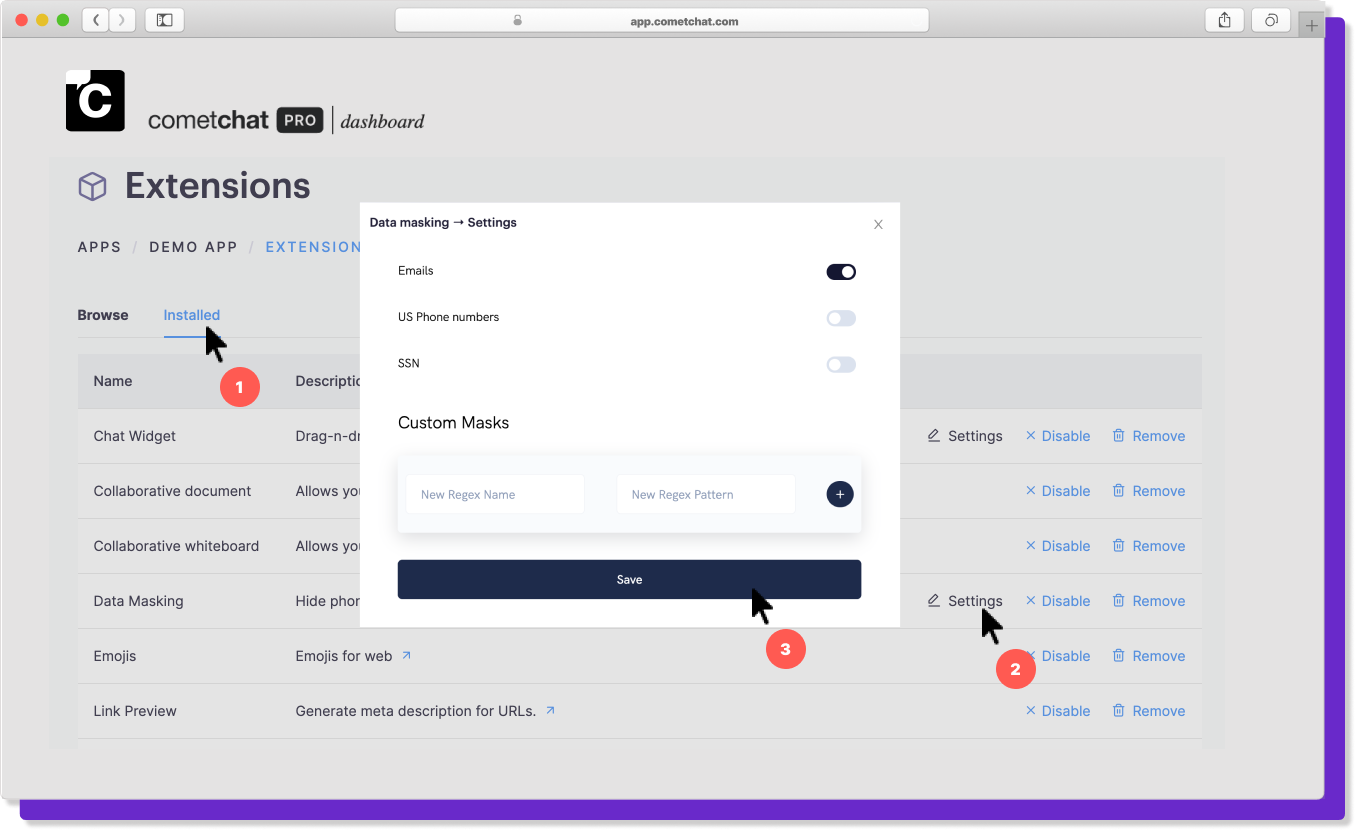Go forward in Safari
This screenshot has height=830, width=1355.
[x=122, y=20]
